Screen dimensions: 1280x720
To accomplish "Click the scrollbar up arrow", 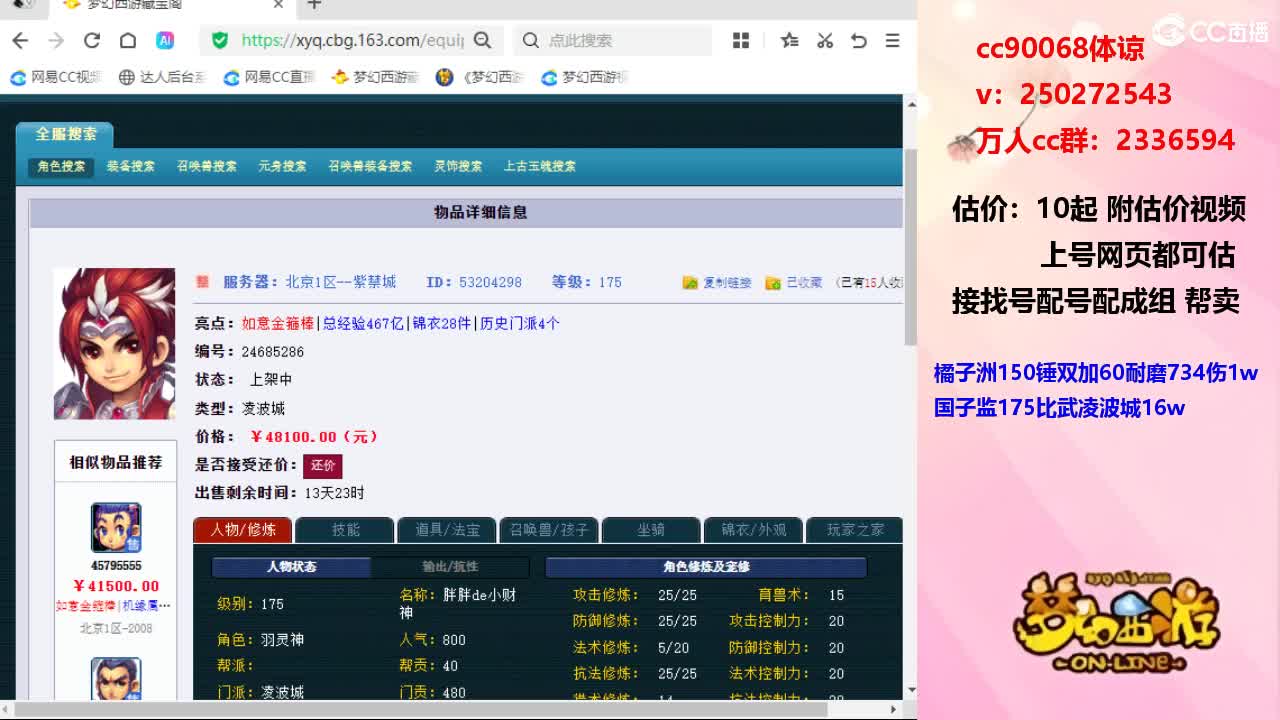I will [x=910, y=104].
